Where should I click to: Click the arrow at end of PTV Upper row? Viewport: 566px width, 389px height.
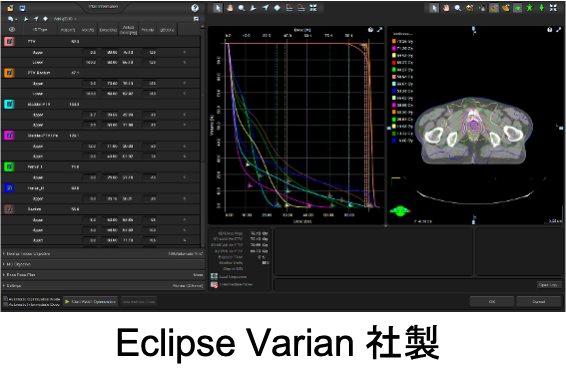(x=184, y=52)
